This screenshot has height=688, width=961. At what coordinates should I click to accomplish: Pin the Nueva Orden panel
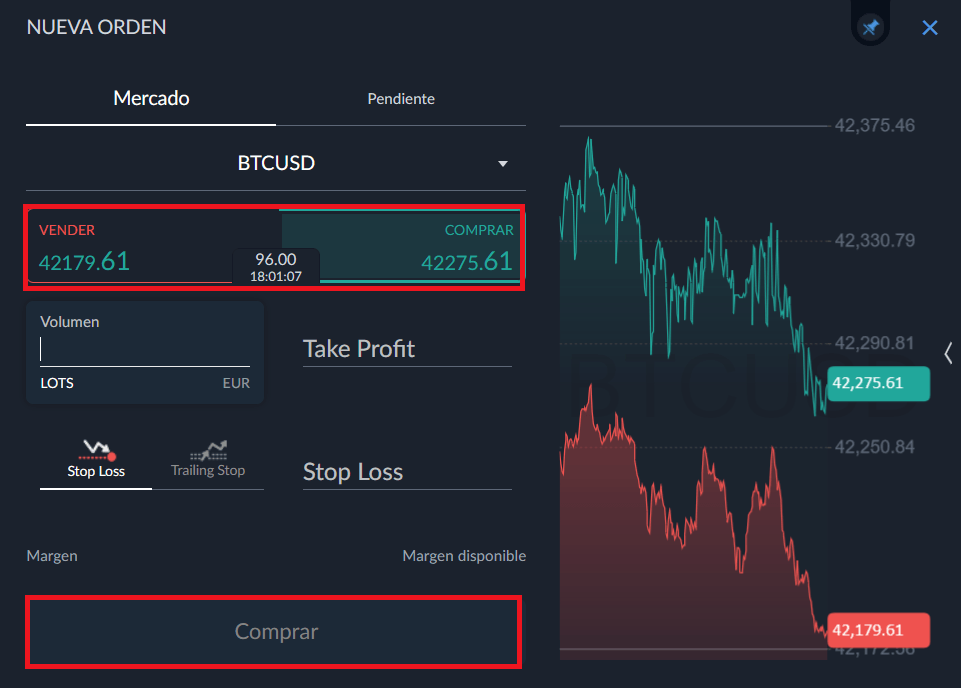(x=871, y=28)
